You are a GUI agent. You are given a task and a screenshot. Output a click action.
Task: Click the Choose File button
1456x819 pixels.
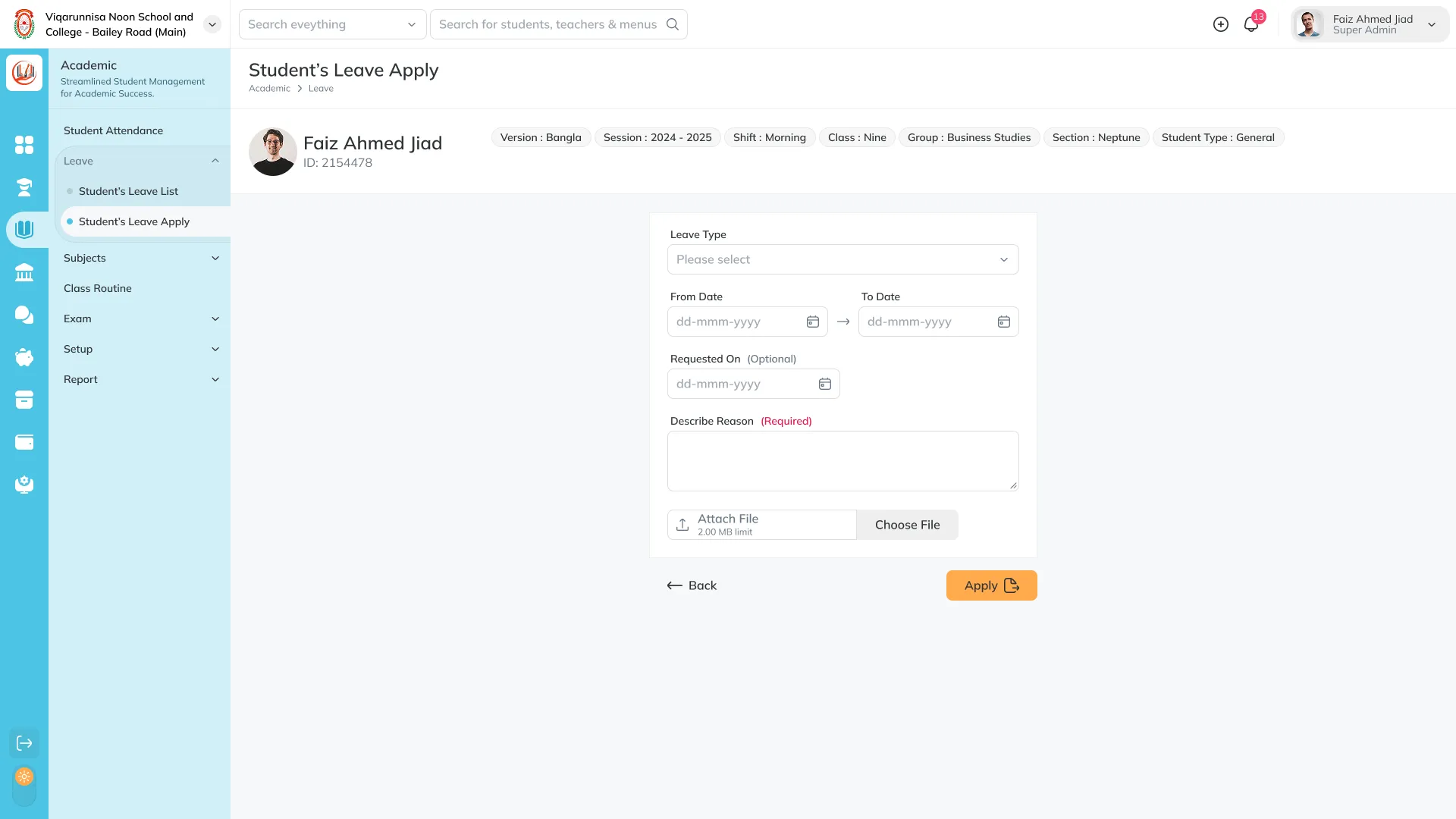pyautogui.click(x=907, y=525)
